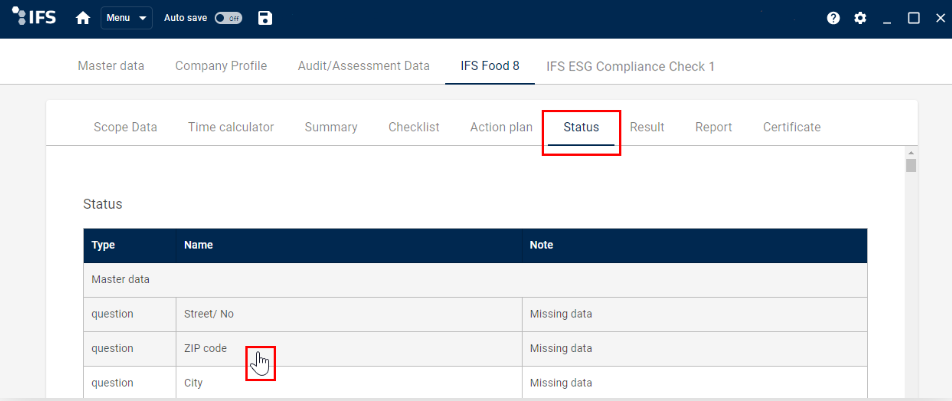
Task: Click the vertical scrollbar thumb
Action: coord(911,165)
